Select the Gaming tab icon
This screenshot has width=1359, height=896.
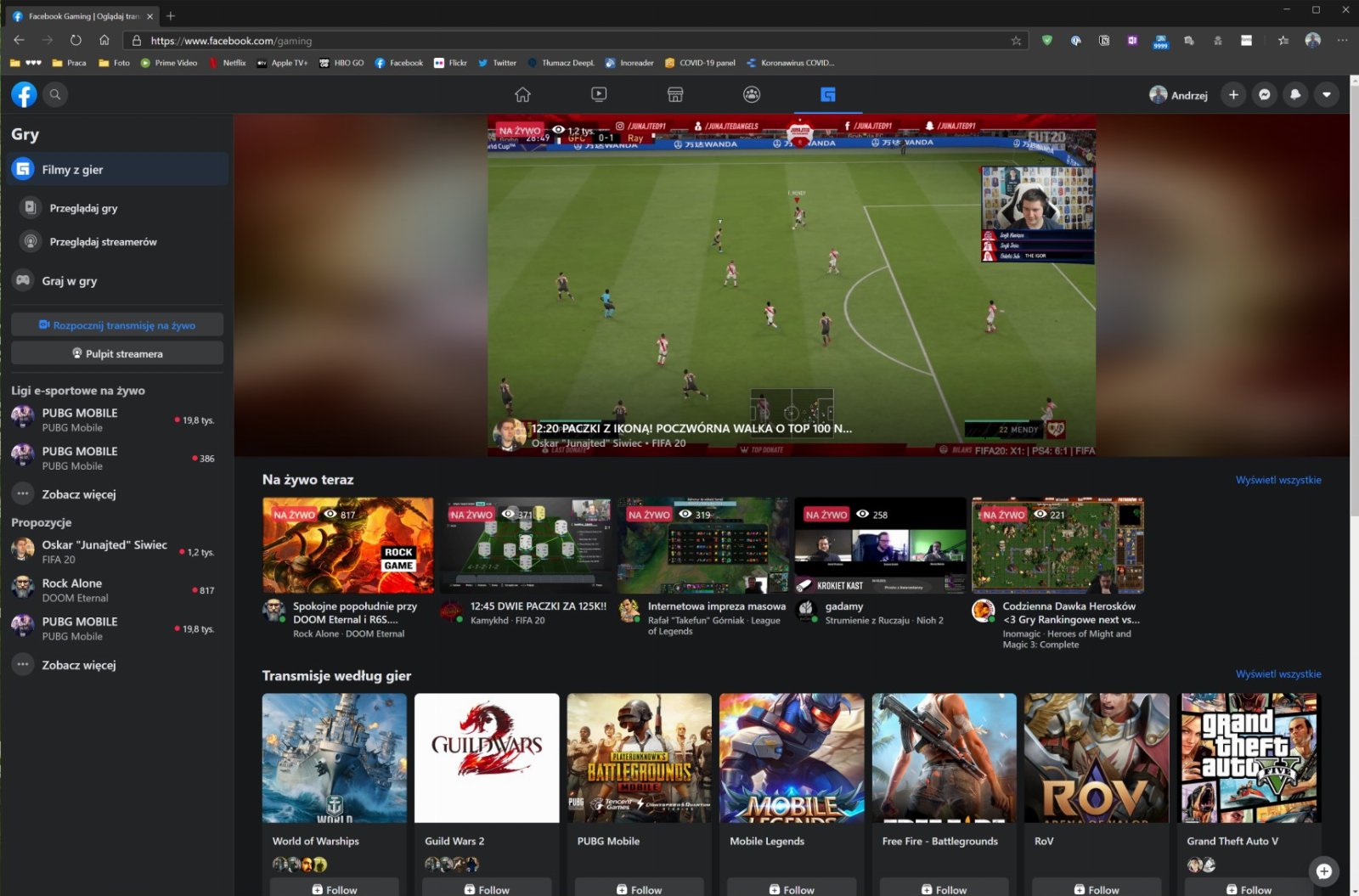pyautogui.click(x=828, y=94)
